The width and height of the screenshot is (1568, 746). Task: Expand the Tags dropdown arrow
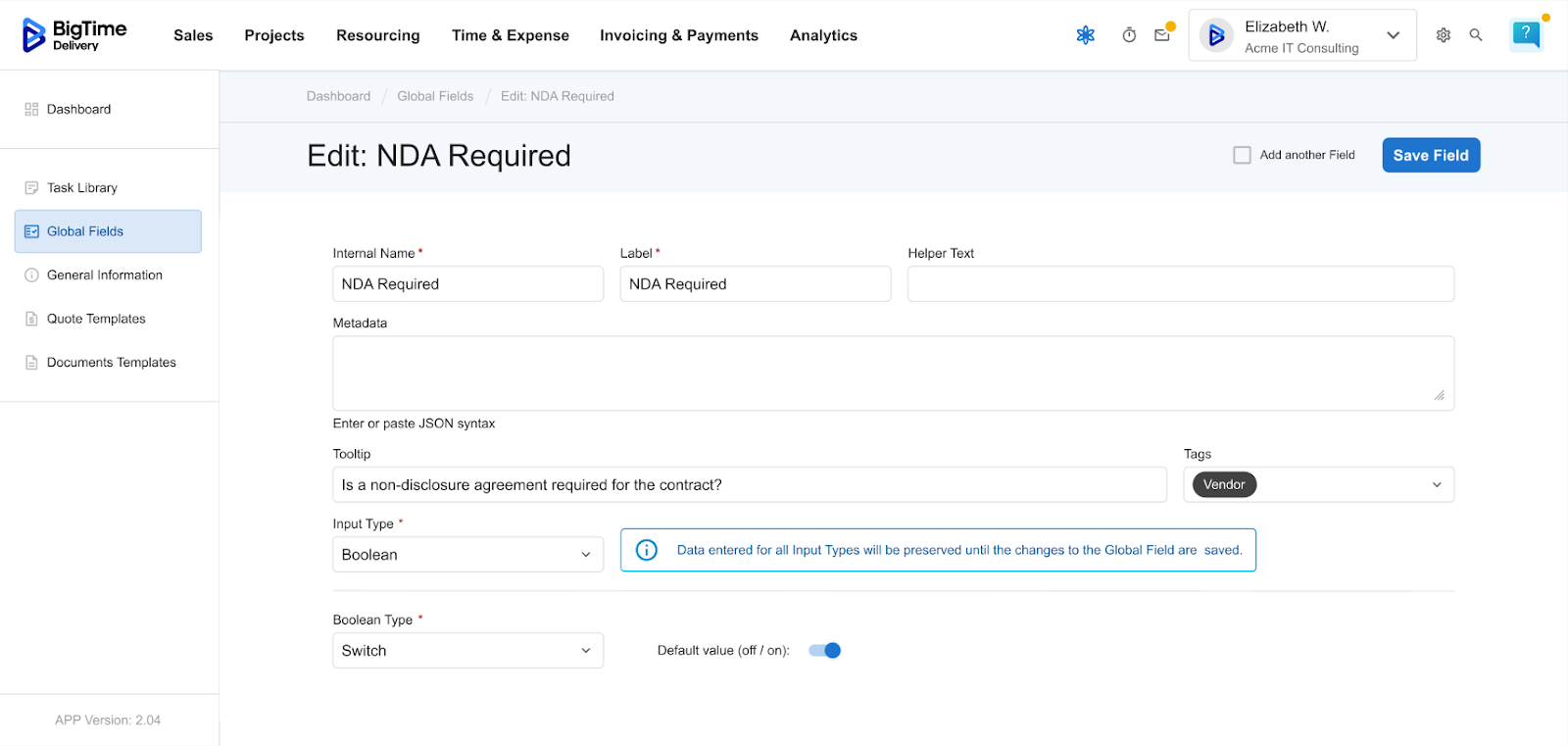coord(1437,485)
